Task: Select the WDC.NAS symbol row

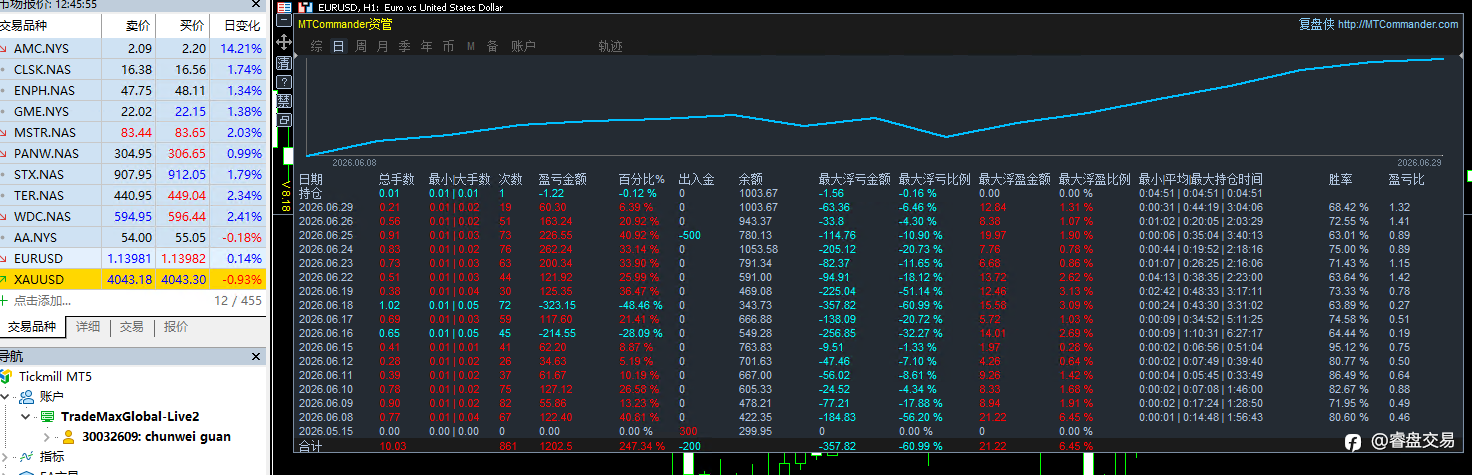Action: (x=134, y=216)
